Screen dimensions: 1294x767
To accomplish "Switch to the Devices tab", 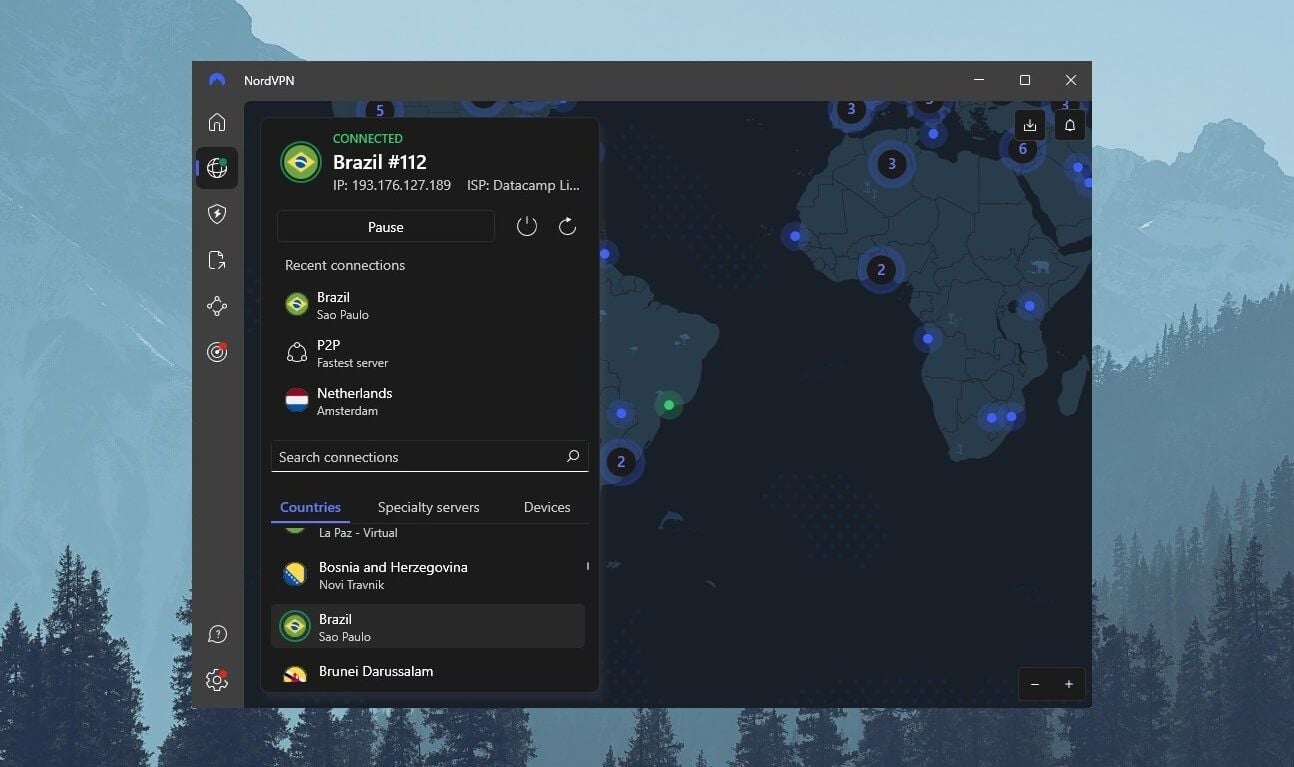I will 547,507.
